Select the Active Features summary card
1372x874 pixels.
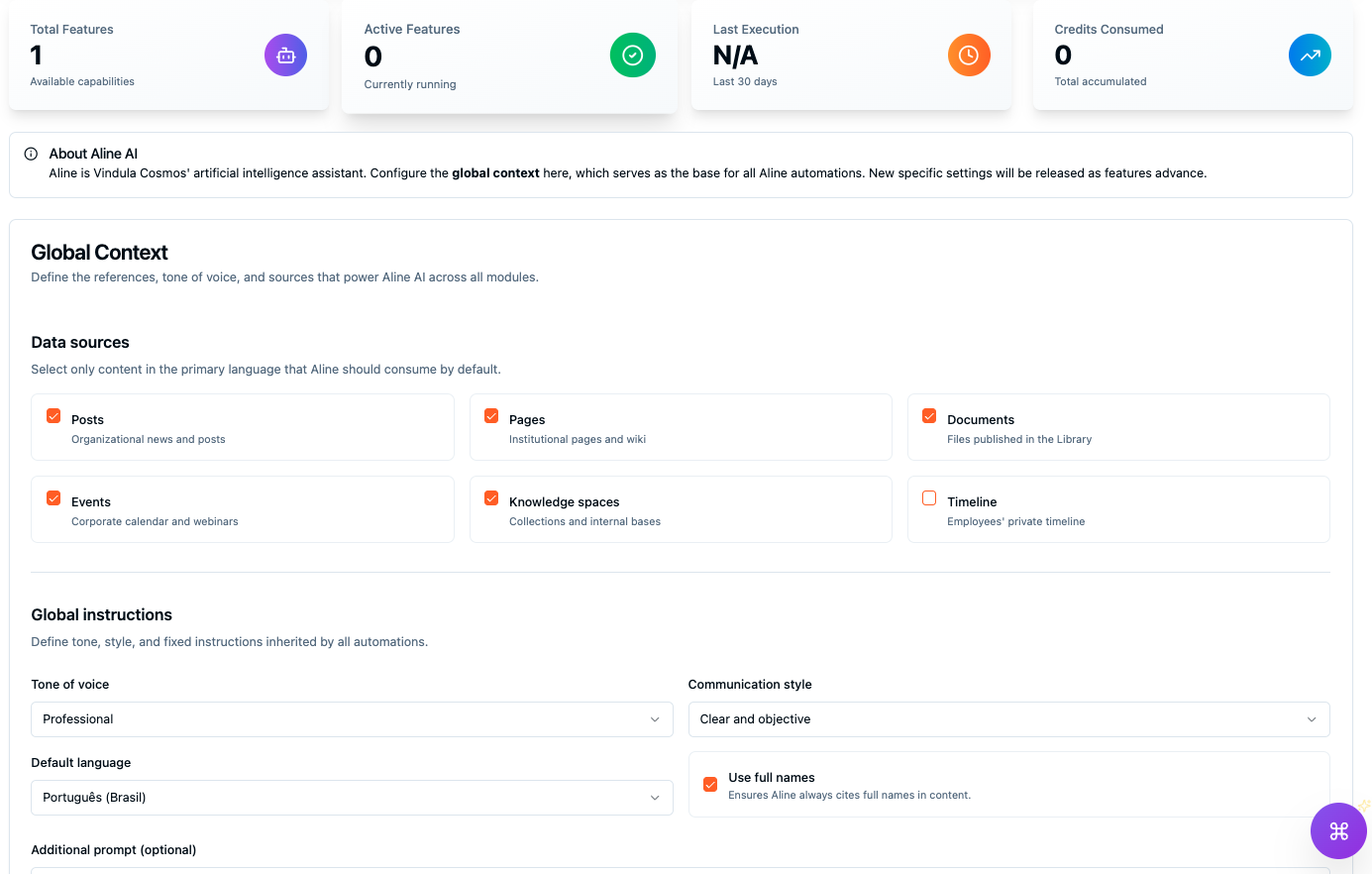click(x=509, y=55)
